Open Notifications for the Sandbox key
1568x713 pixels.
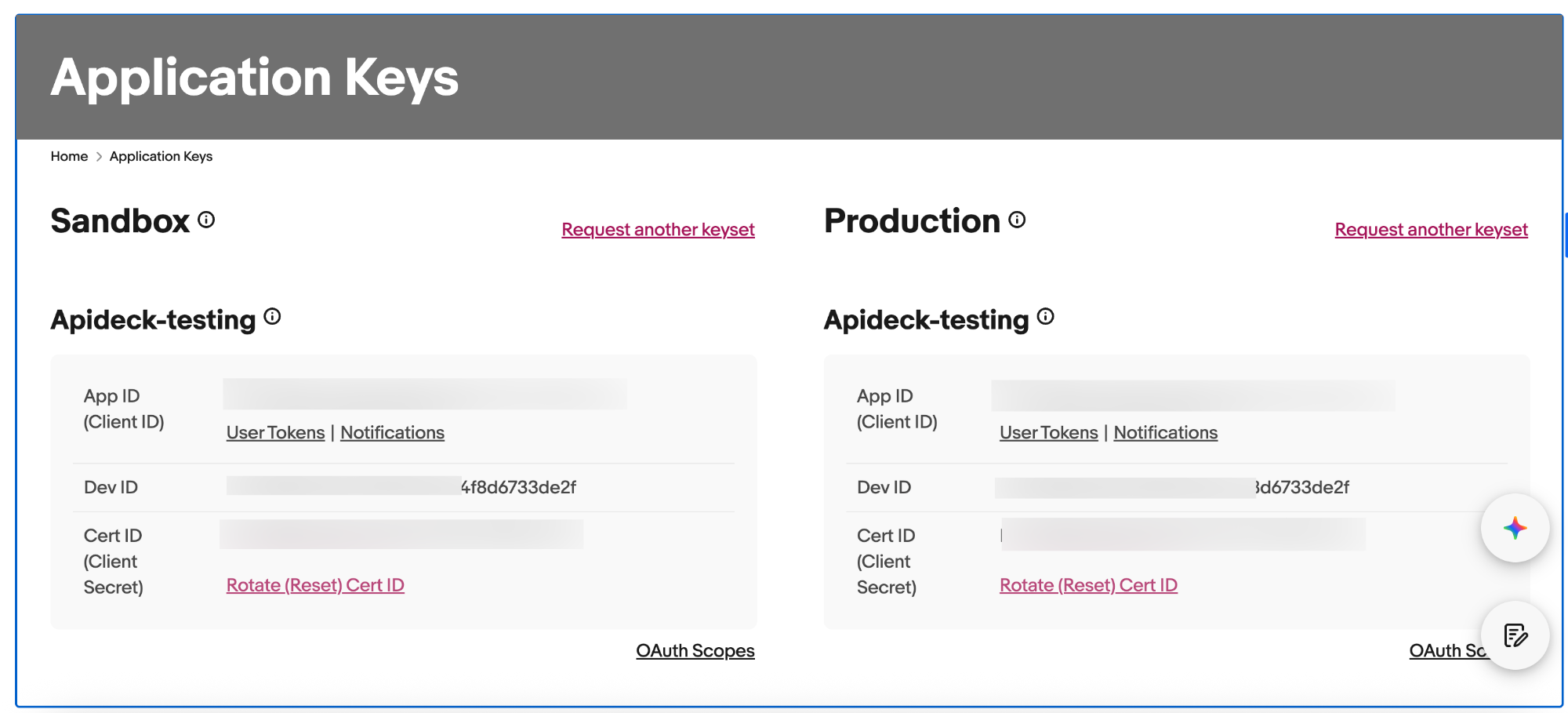click(x=392, y=432)
